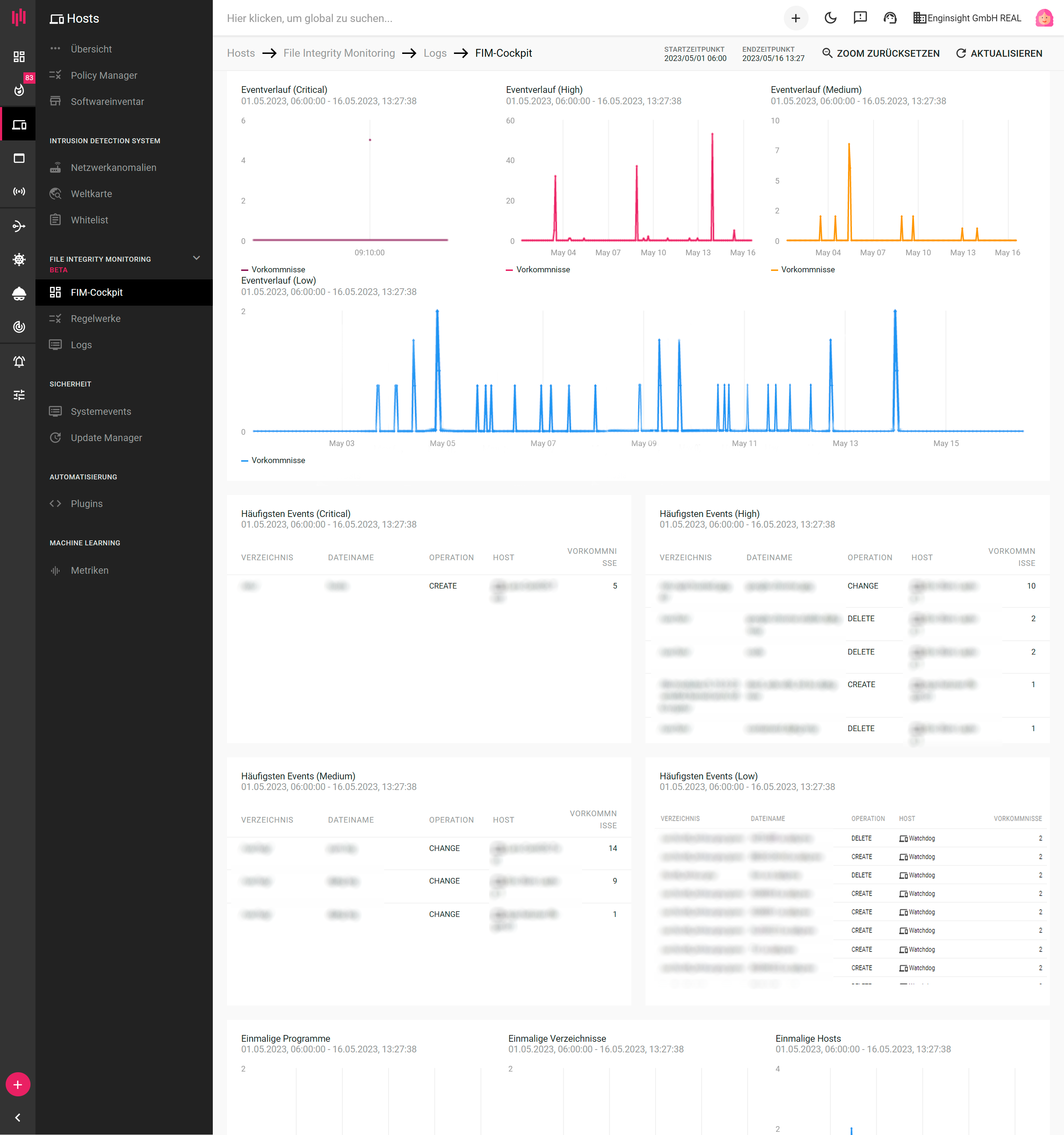Click the pink floating add button
This screenshot has width=1064, height=1135.
click(18, 1084)
